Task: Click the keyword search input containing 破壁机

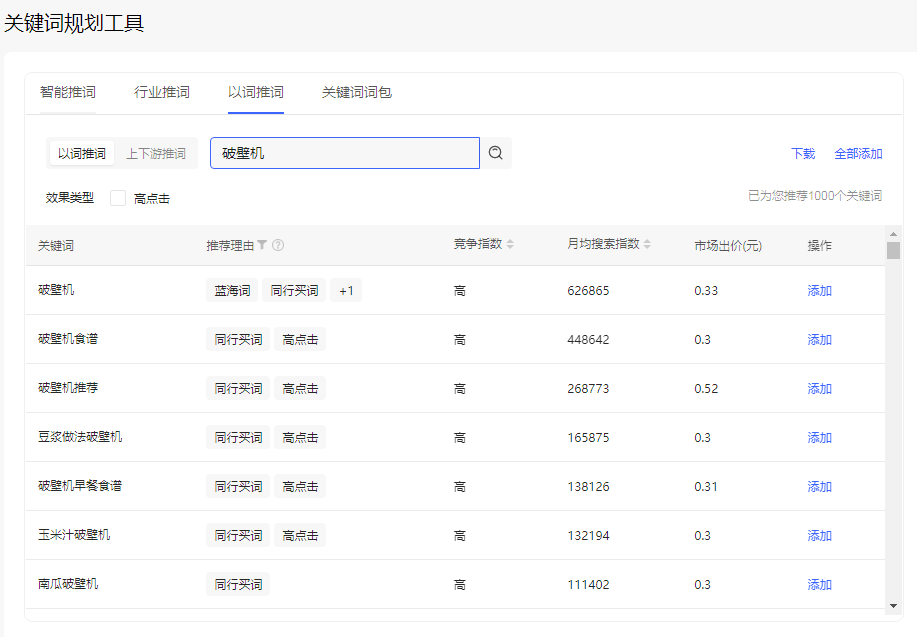Action: click(345, 154)
